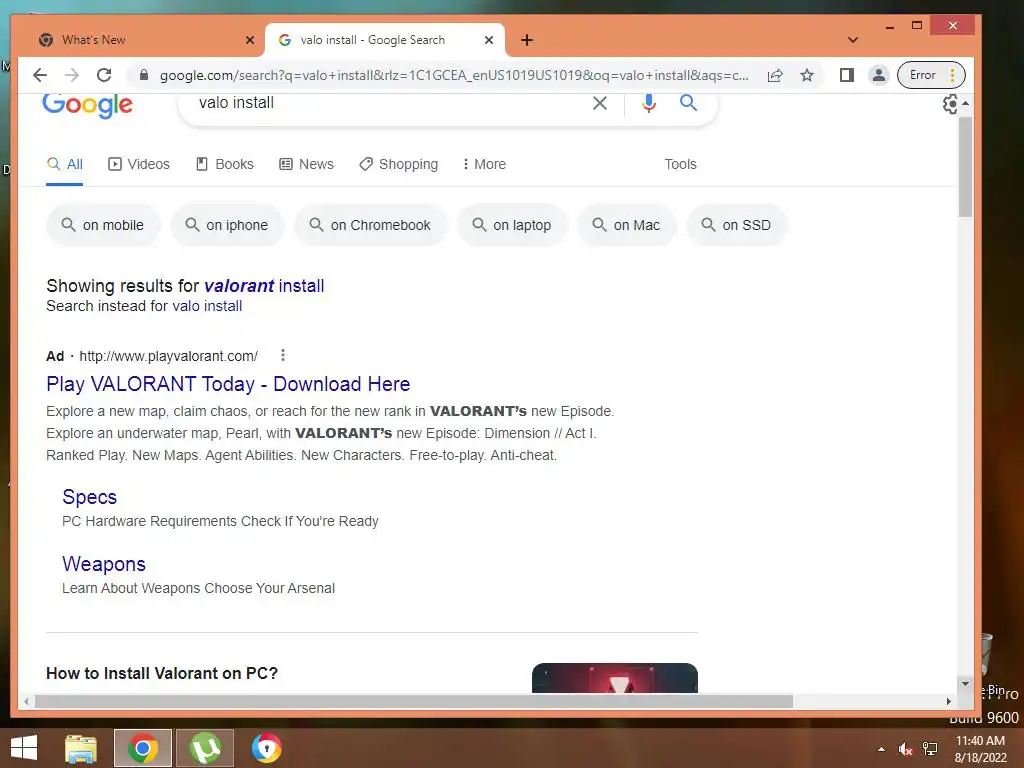This screenshot has width=1024, height=768.
Task: Bookmark this page with the star
Action: (x=807, y=75)
